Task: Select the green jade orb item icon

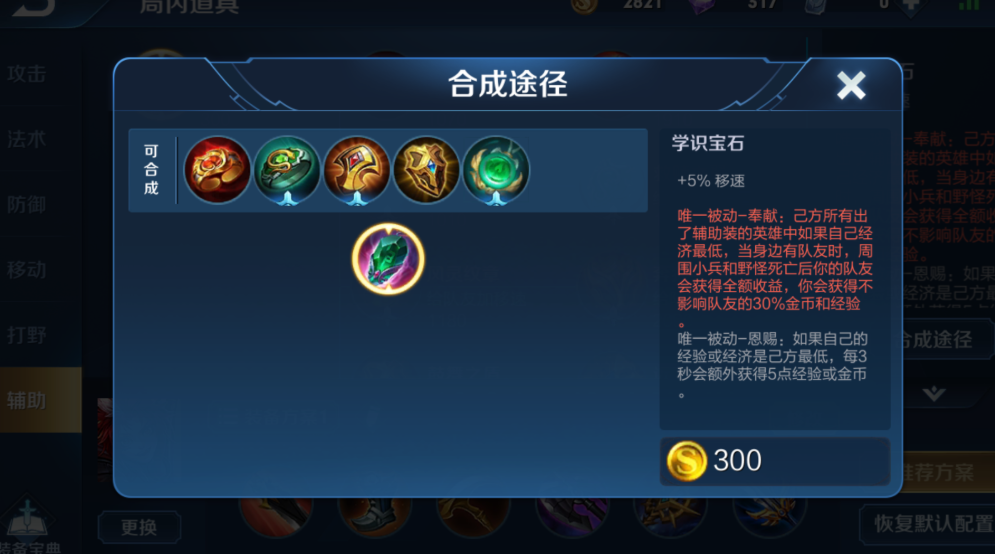Action: coord(496,170)
